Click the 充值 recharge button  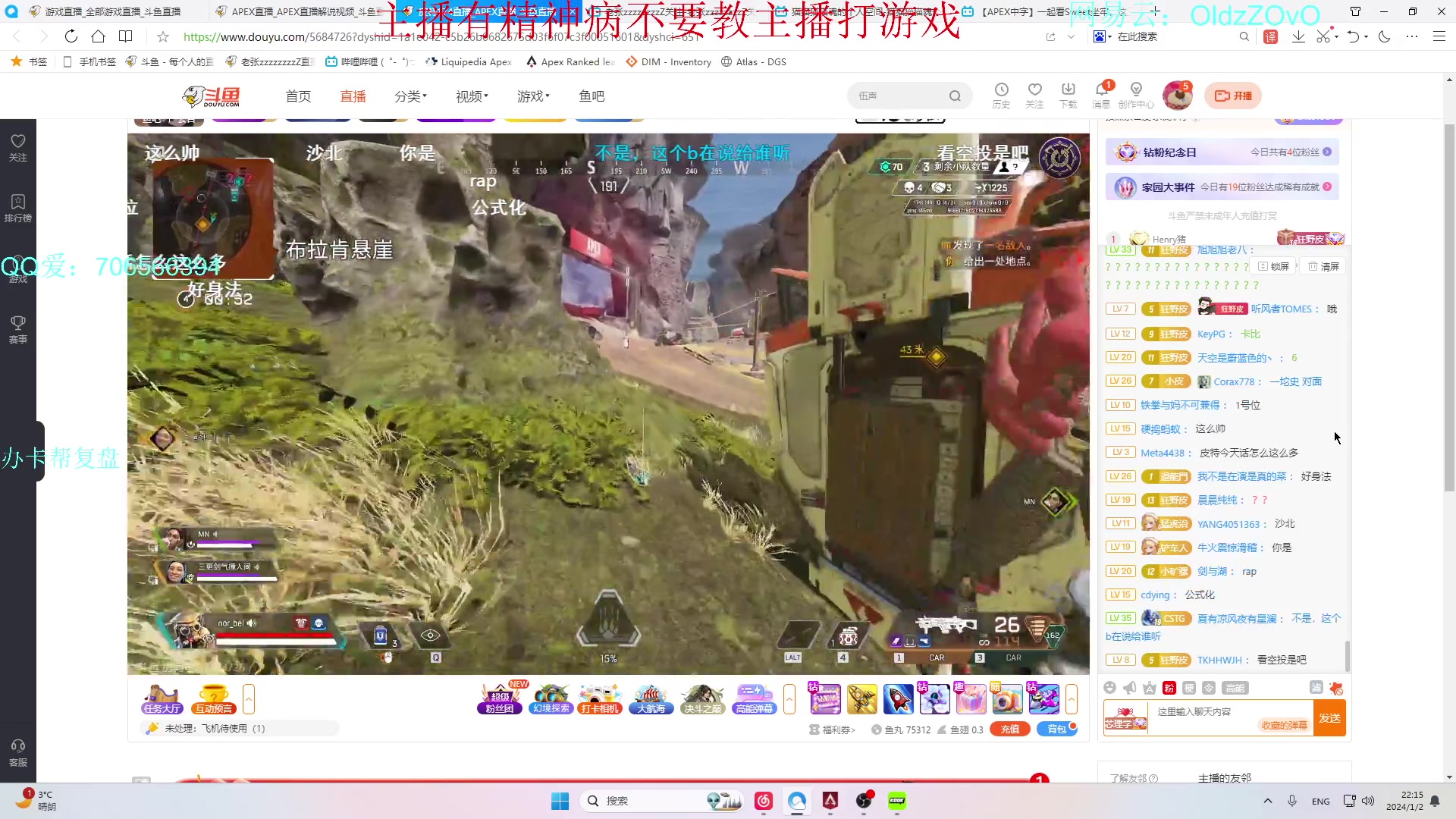(1010, 730)
